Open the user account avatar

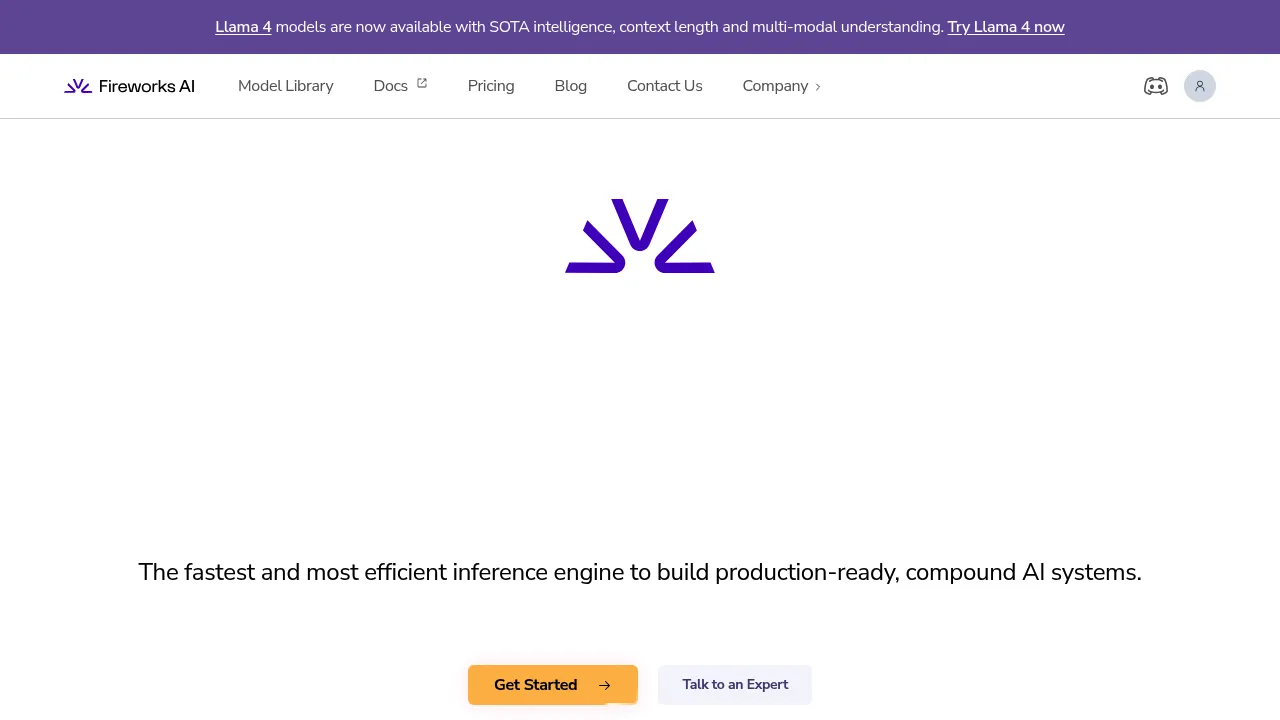tap(1200, 86)
